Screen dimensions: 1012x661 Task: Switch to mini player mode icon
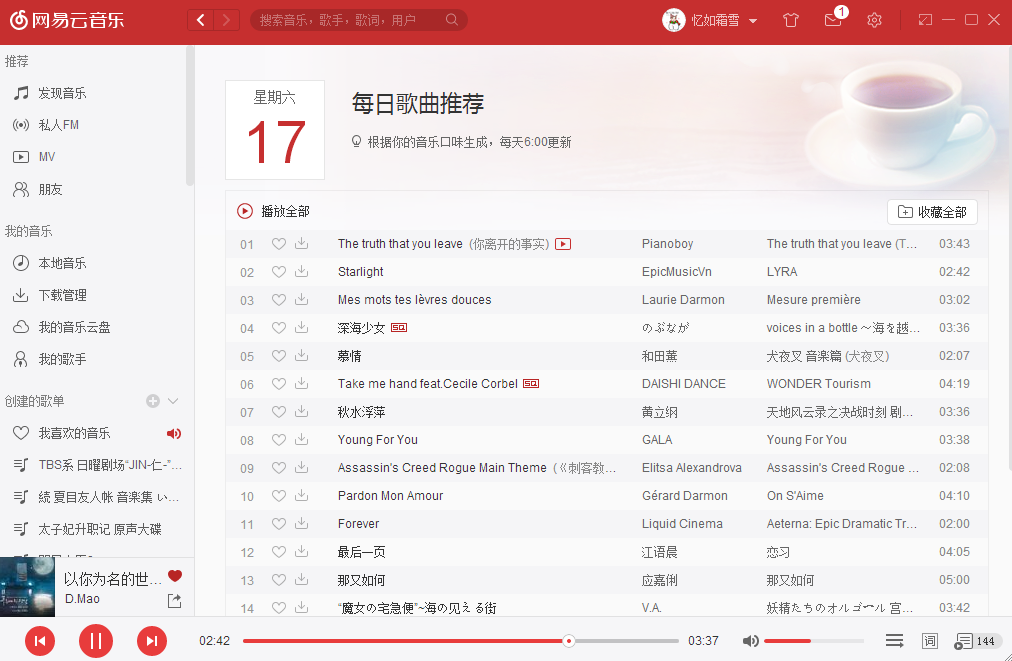[925, 20]
